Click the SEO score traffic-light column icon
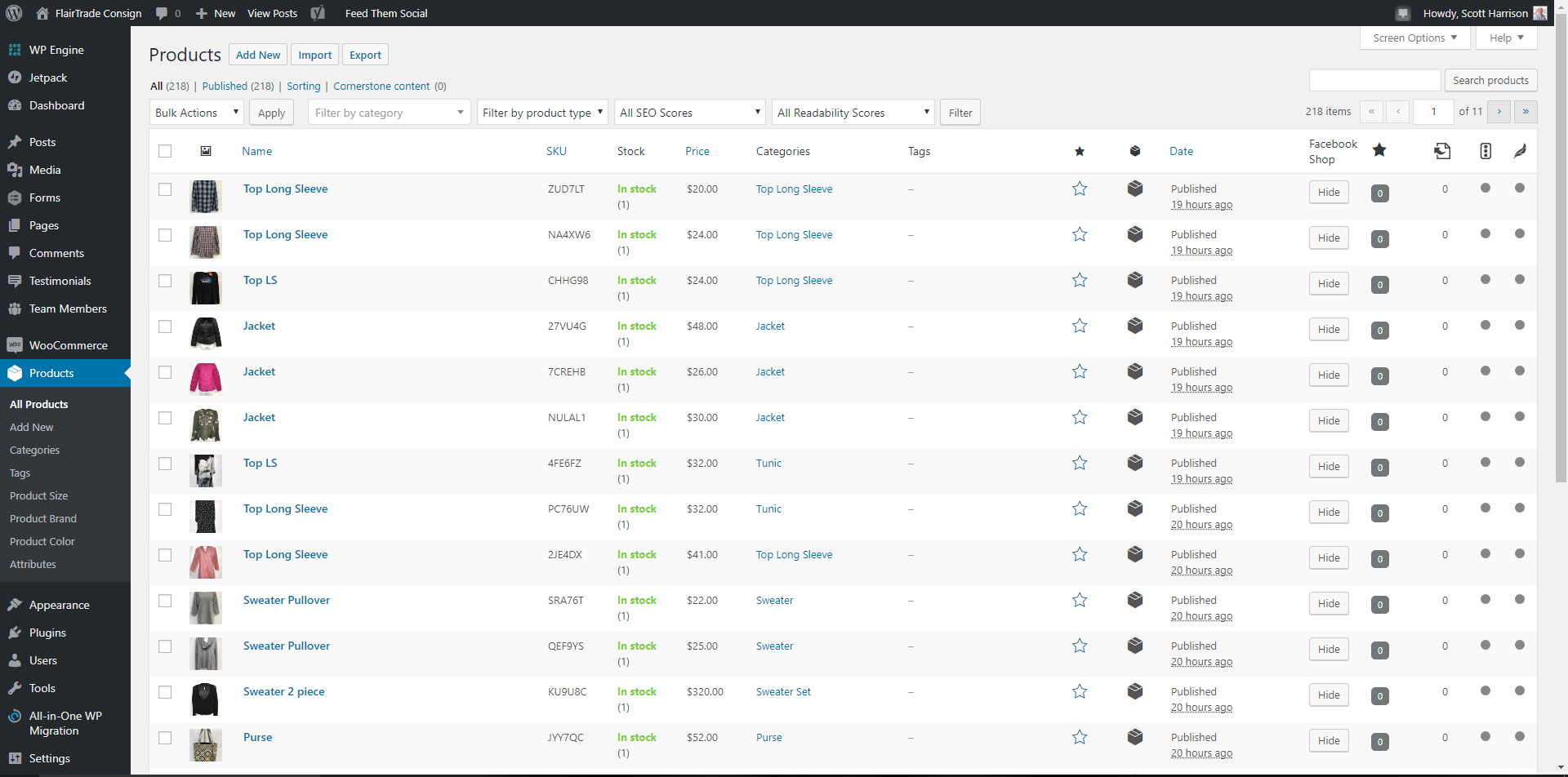The image size is (1568, 777). click(x=1486, y=151)
